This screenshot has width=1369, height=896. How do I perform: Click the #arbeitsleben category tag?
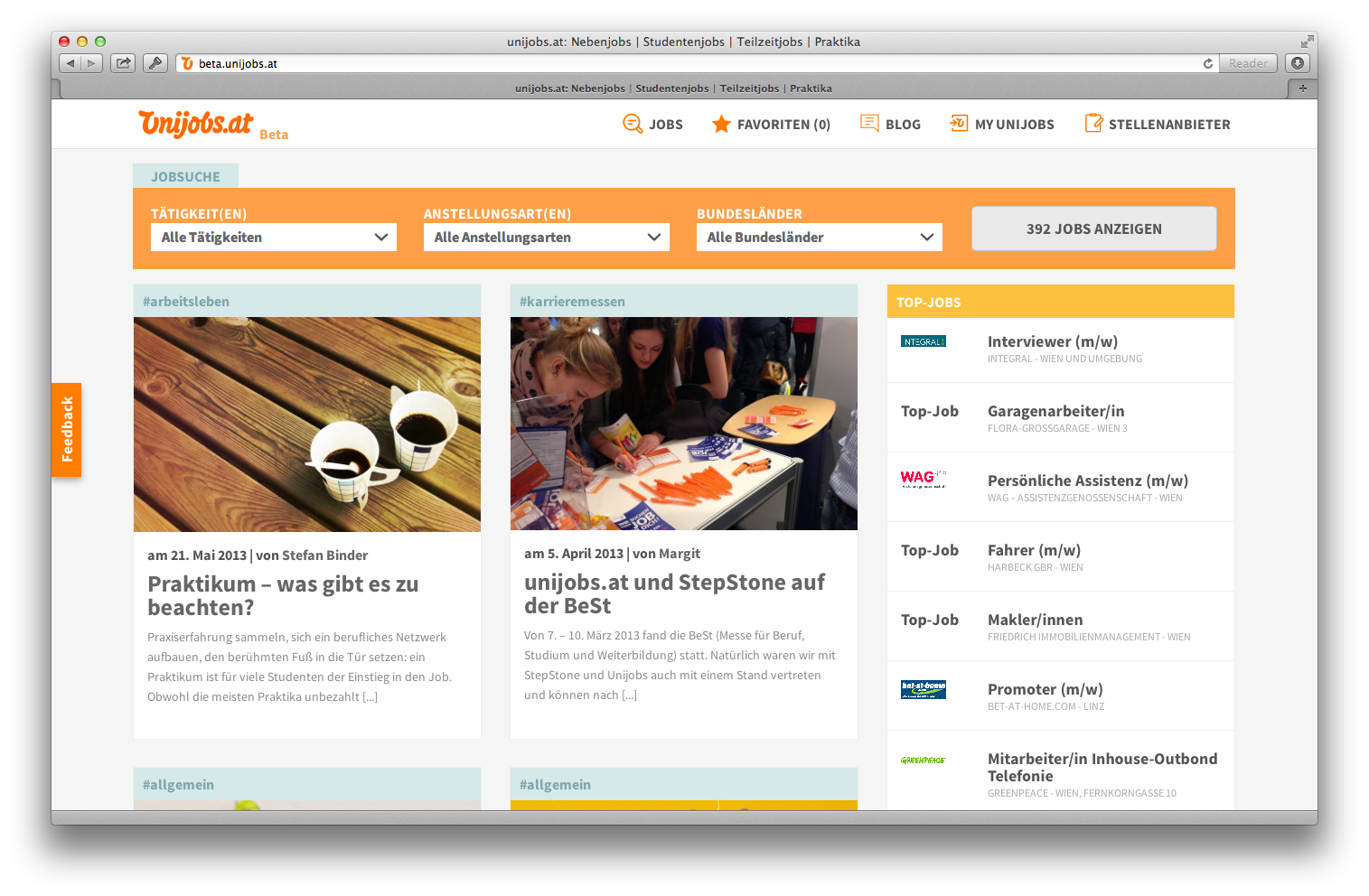(186, 302)
